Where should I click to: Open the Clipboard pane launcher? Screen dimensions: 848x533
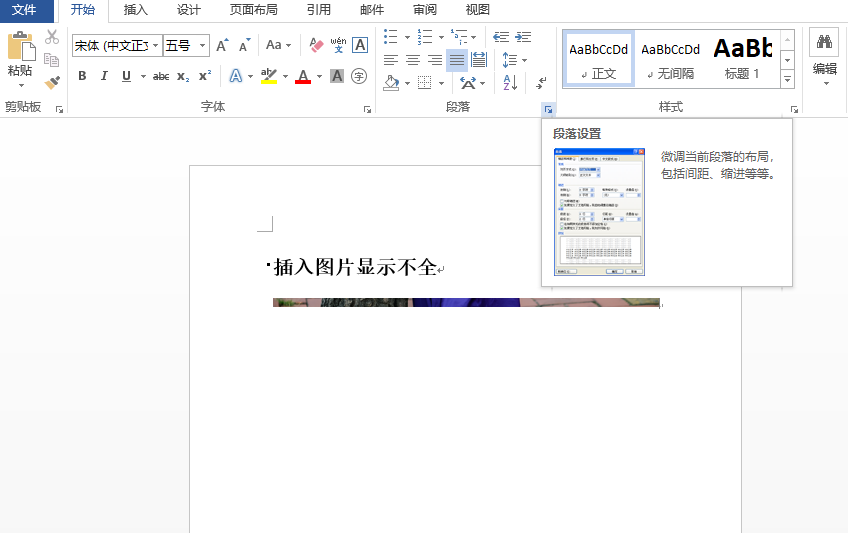[59, 110]
